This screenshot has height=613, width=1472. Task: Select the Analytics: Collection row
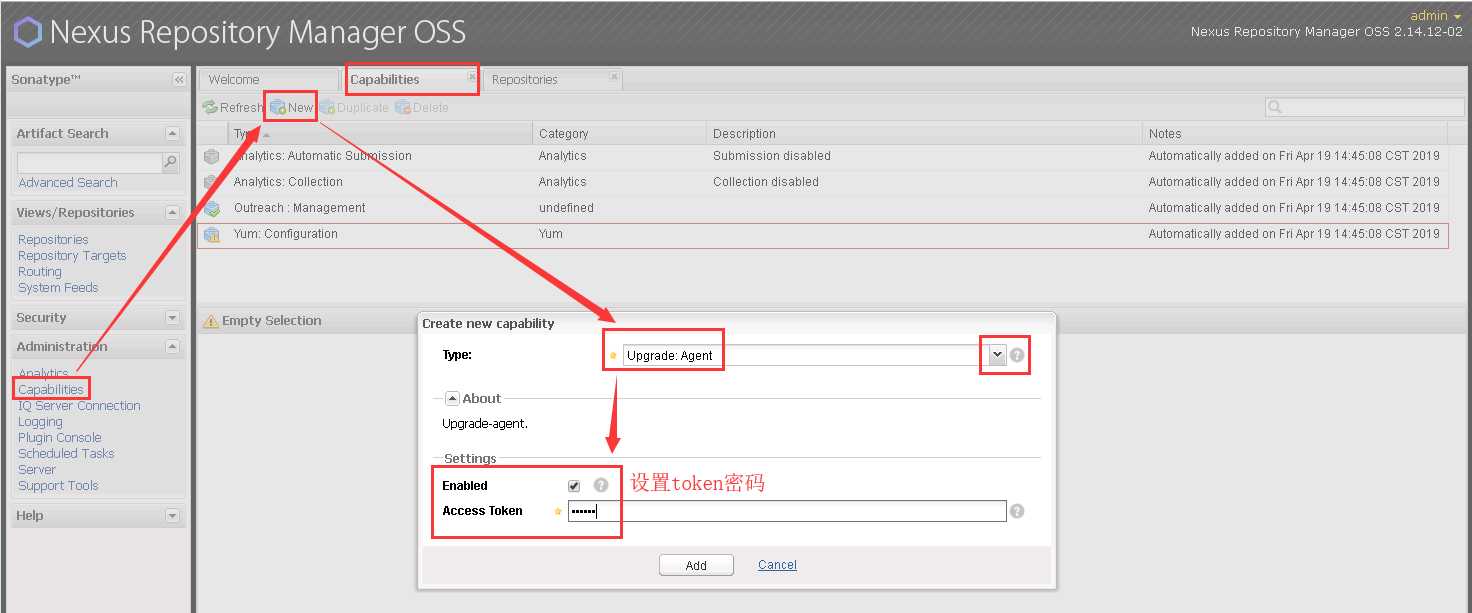click(822, 182)
